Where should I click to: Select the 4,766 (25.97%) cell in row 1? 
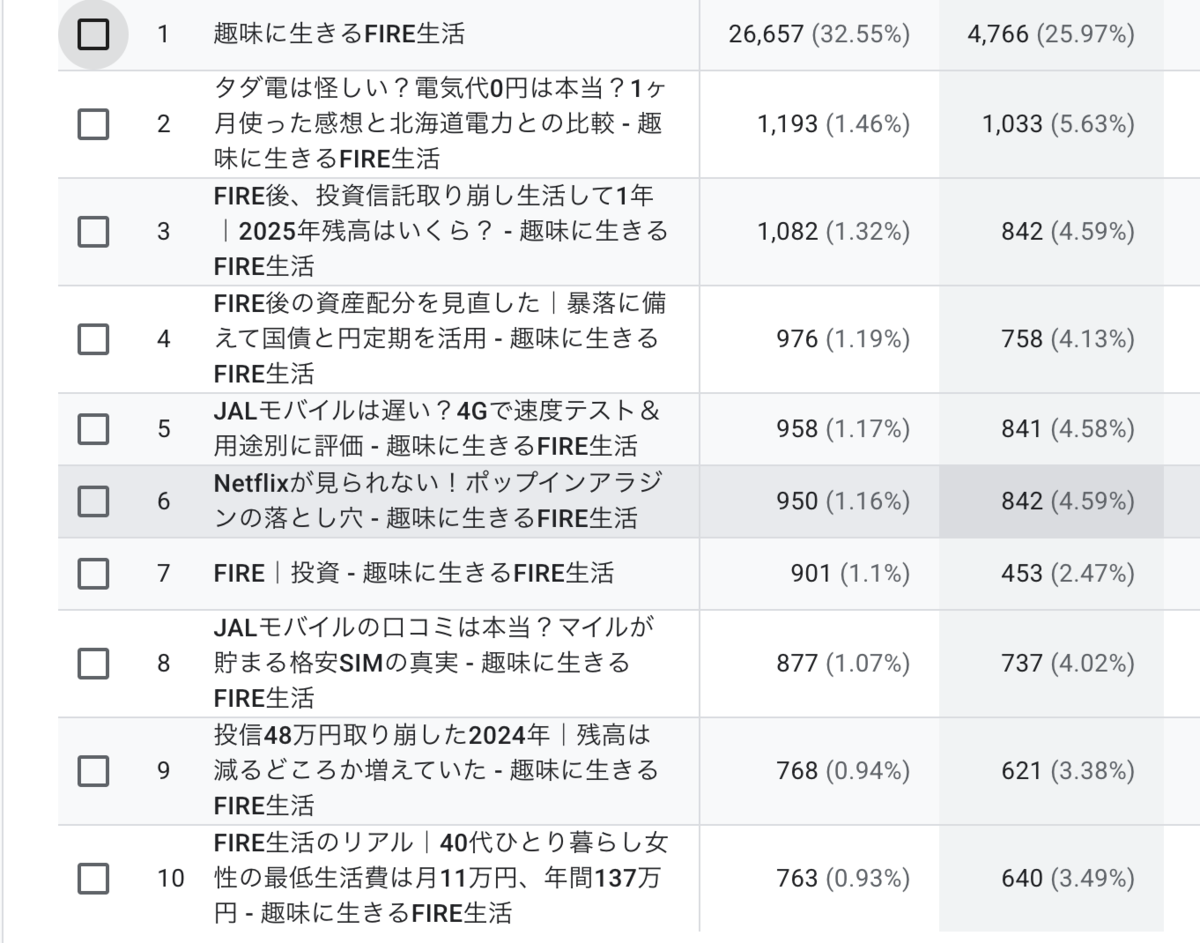[x=1051, y=35]
